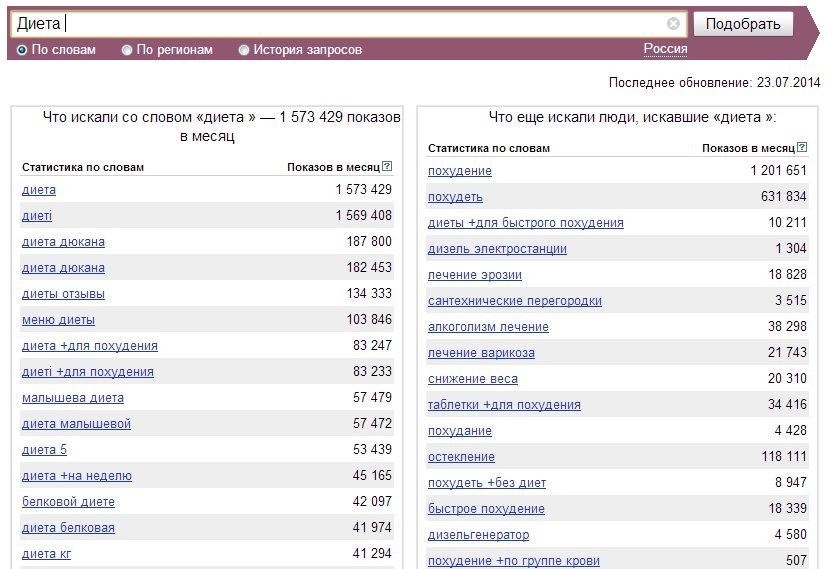
Task: Click the value '134 333' for диеты отзывы
Action: pyautogui.click(x=369, y=294)
